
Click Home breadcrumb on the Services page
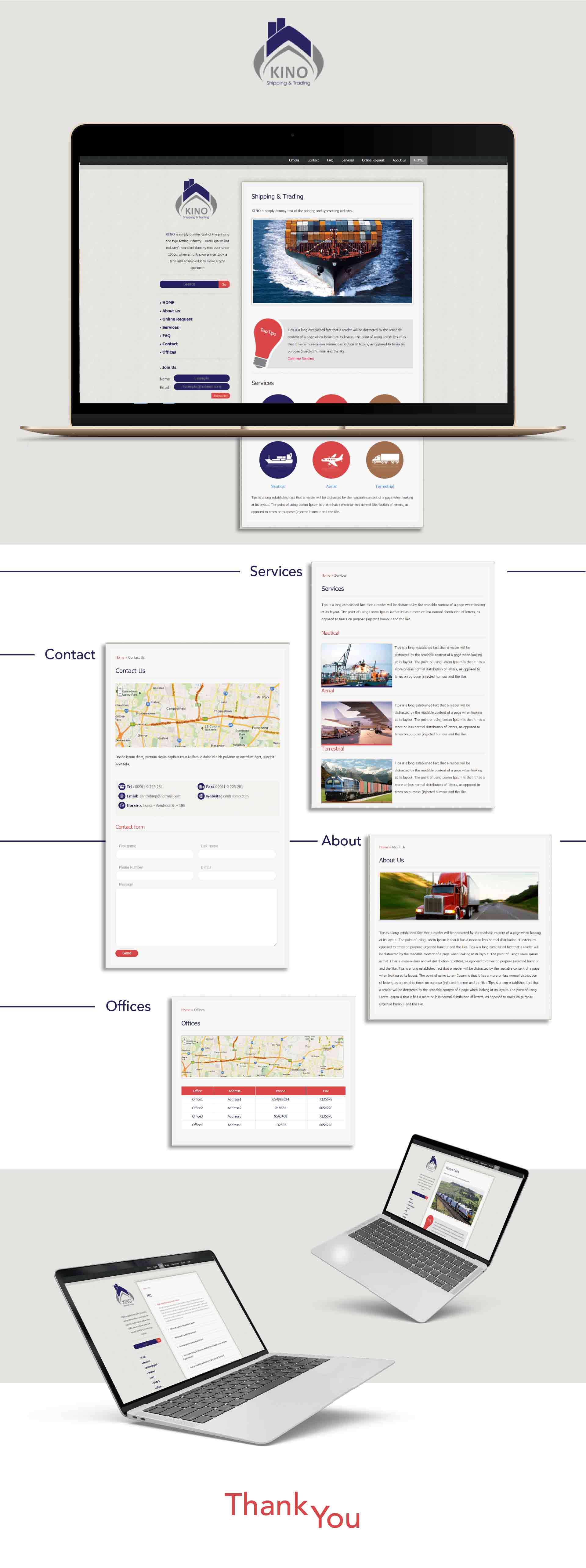pos(326,575)
